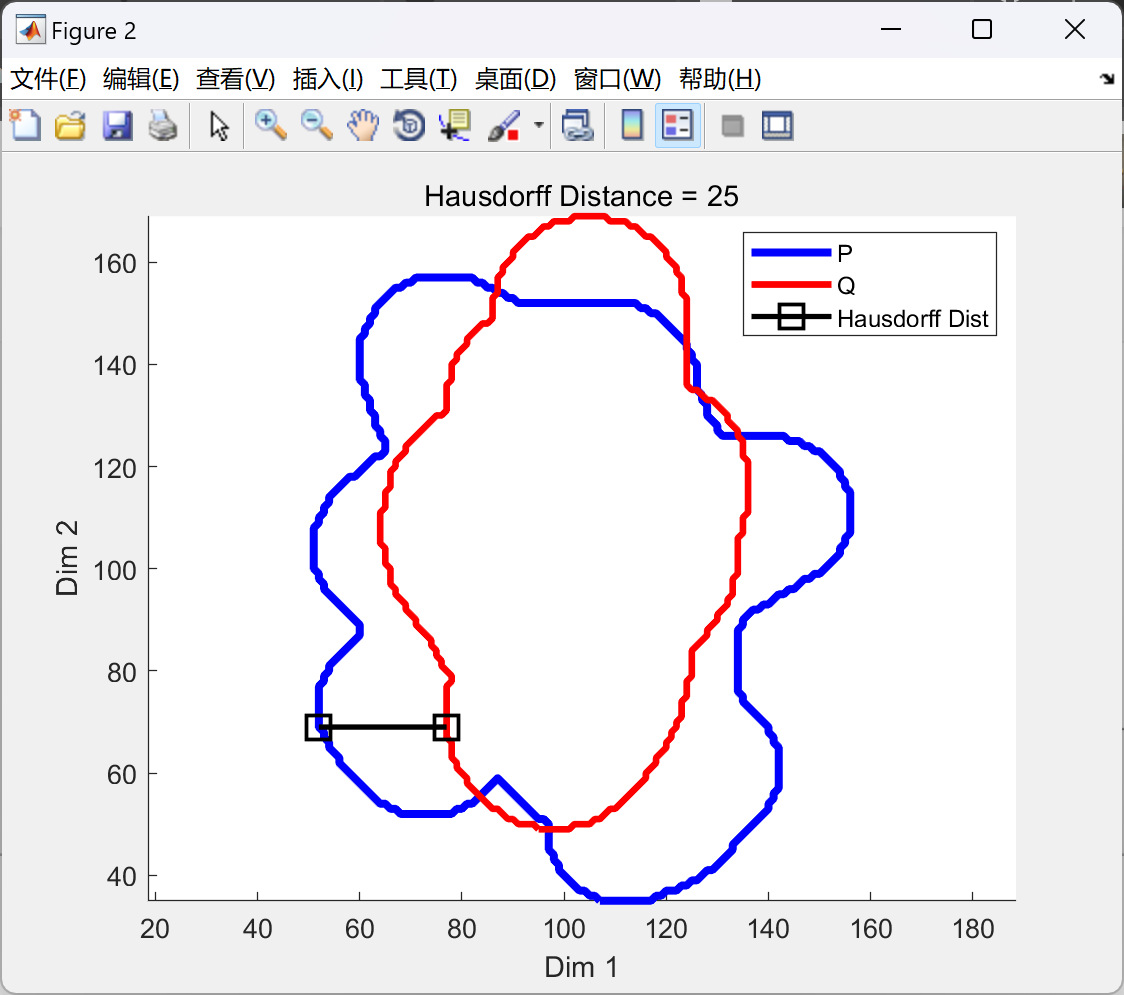
Task: Save the current figure
Action: [x=117, y=125]
